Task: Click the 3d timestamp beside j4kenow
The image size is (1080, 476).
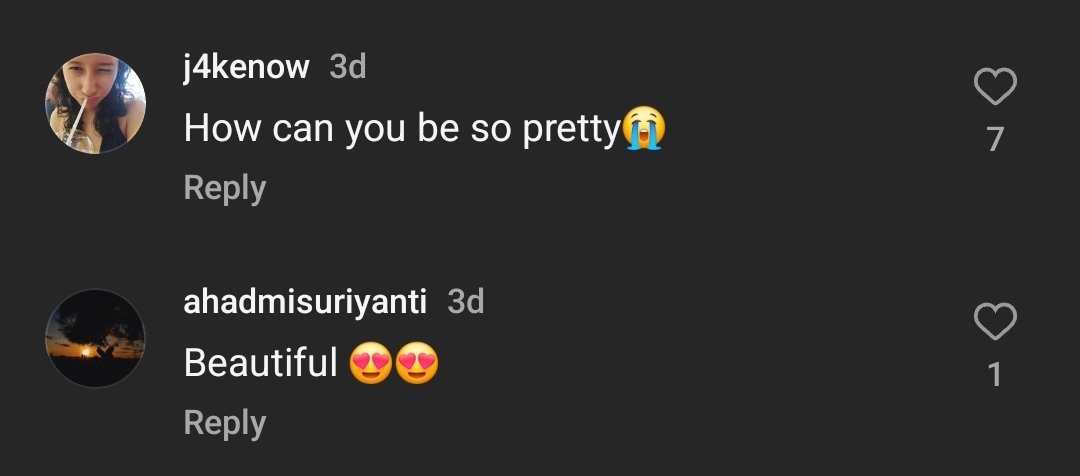Action: (x=348, y=67)
